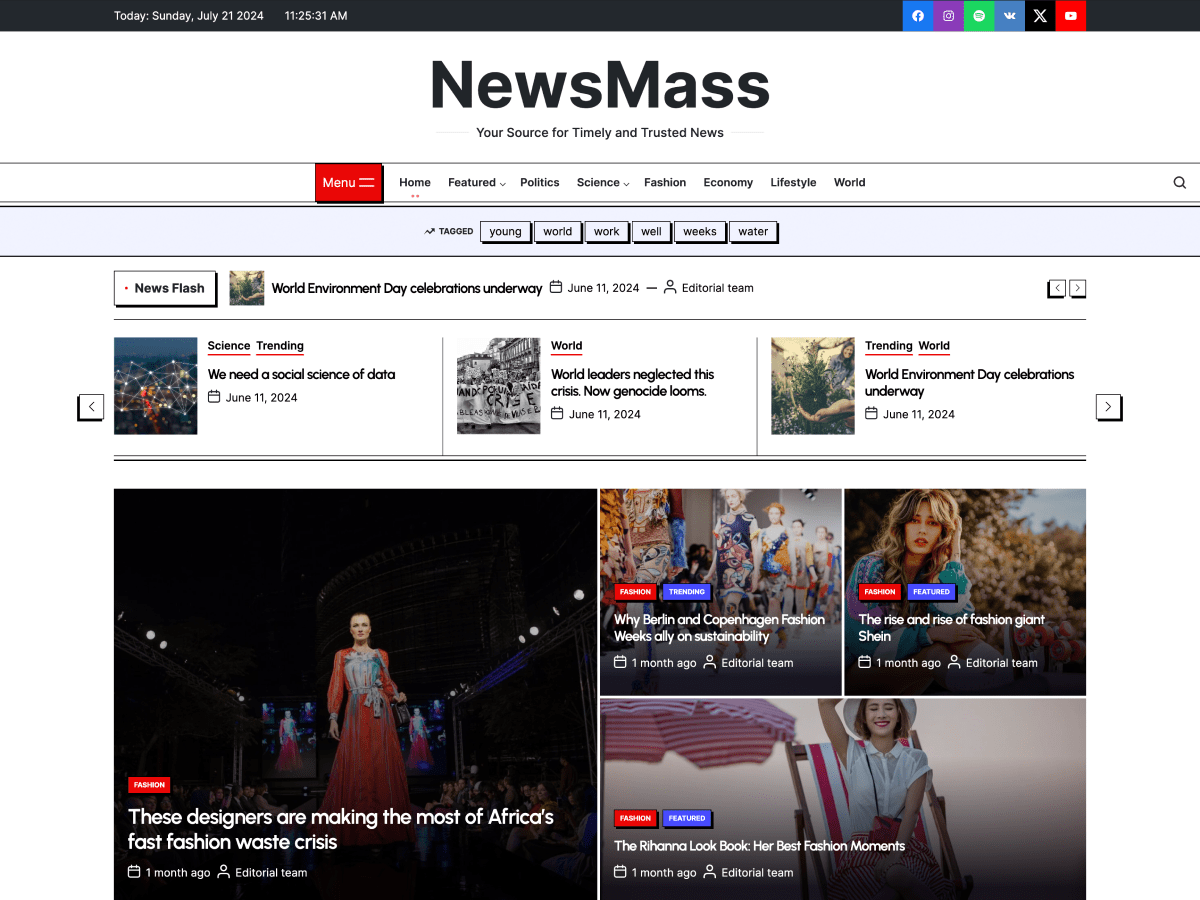This screenshot has height=900, width=1200.
Task: Read 'We need a social science of data' article
Action: pyautogui.click(x=300, y=374)
